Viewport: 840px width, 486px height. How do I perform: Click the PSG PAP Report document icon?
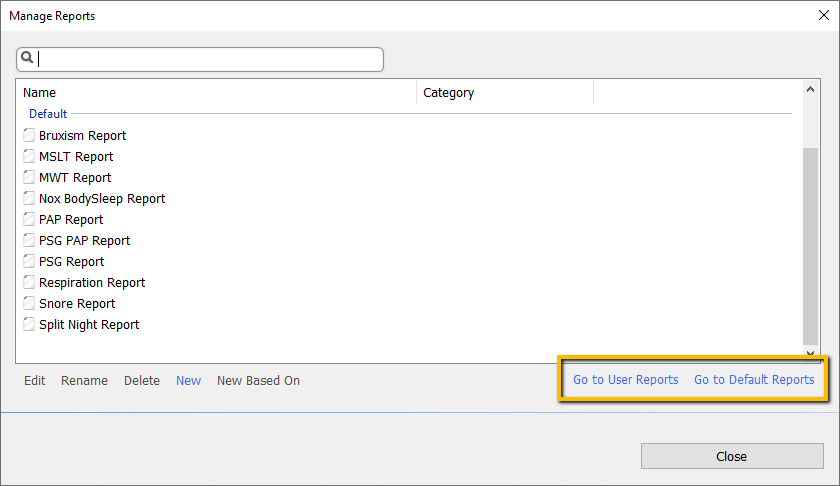(x=29, y=240)
